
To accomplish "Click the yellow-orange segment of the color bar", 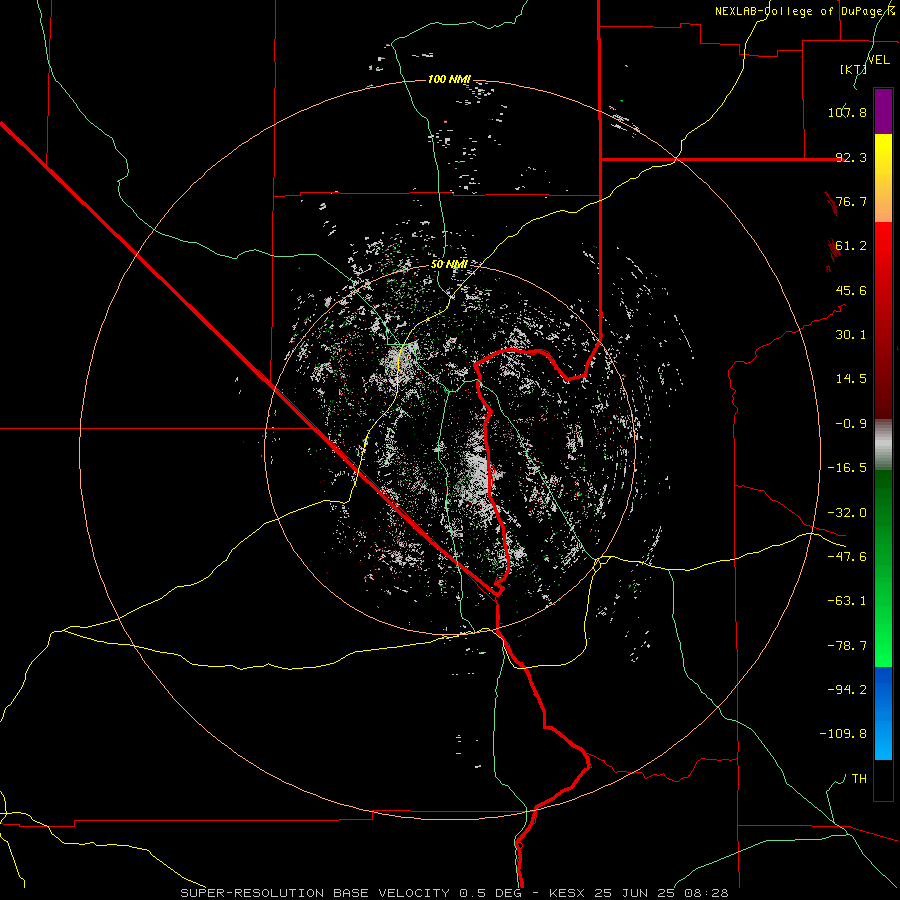I will 883,178.
